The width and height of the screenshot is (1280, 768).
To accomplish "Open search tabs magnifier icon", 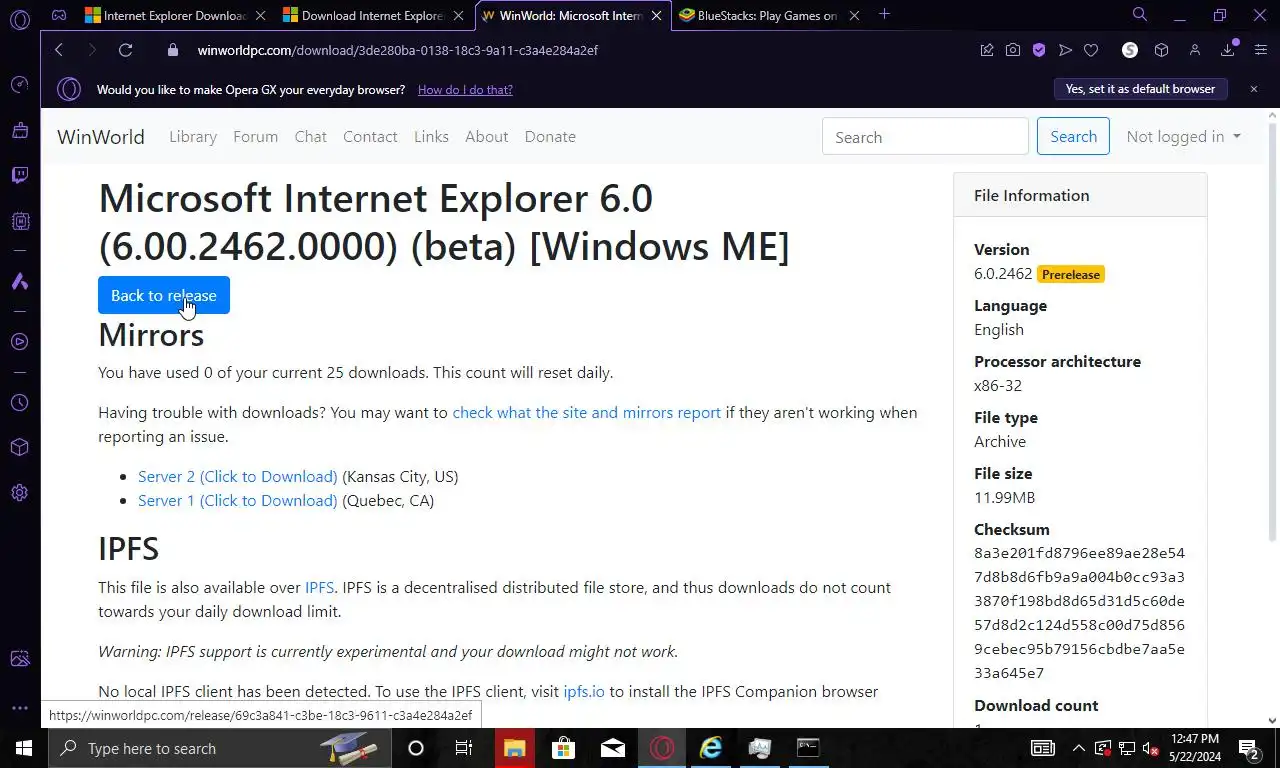I will [1139, 15].
